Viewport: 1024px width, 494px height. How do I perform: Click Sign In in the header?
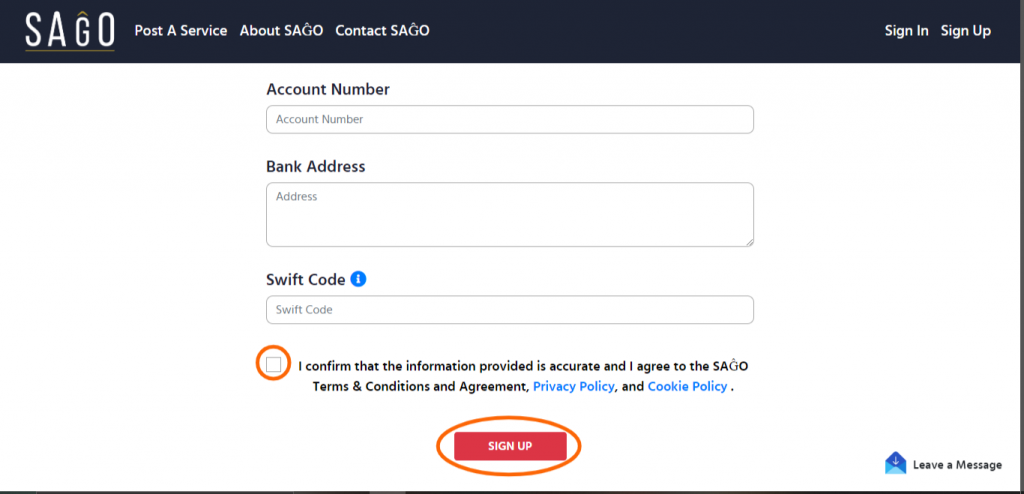[906, 31]
